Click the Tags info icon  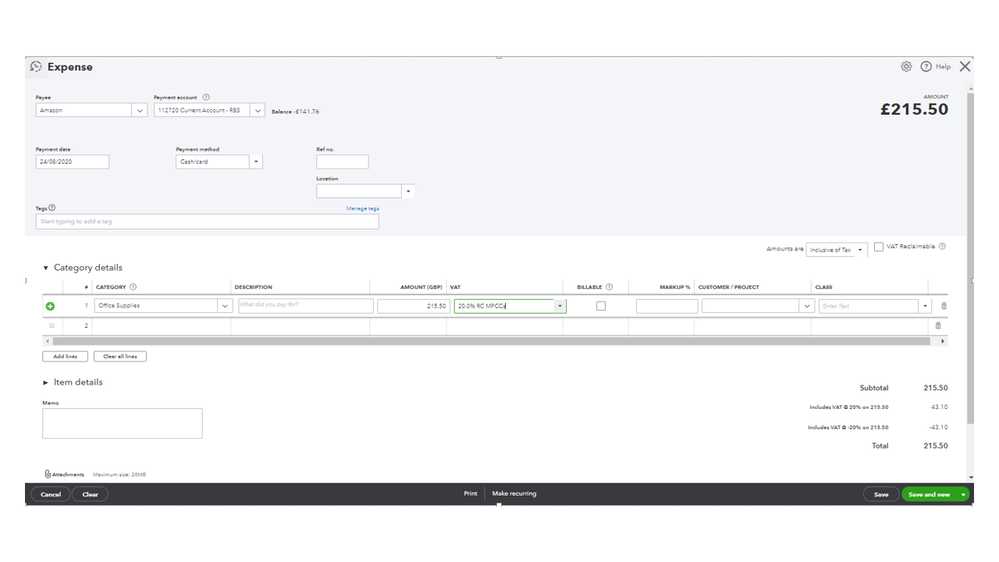52,208
